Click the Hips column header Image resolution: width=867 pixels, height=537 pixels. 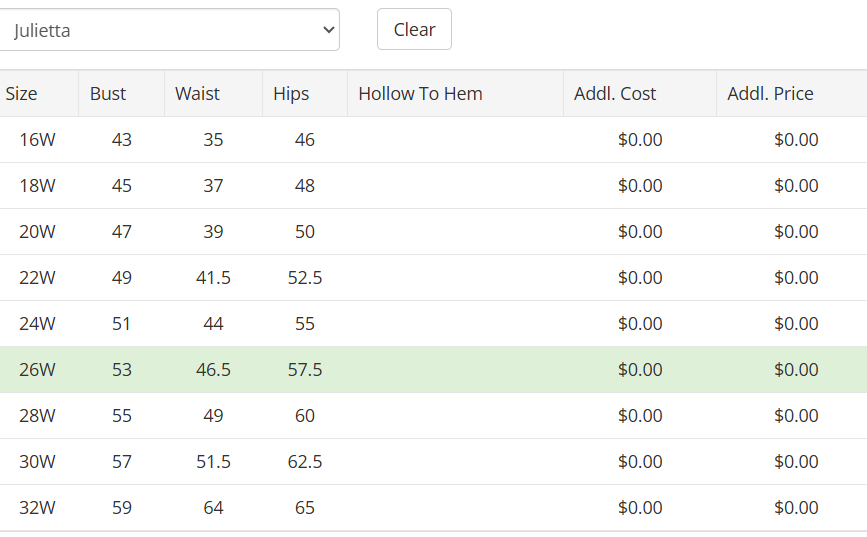tap(305, 93)
